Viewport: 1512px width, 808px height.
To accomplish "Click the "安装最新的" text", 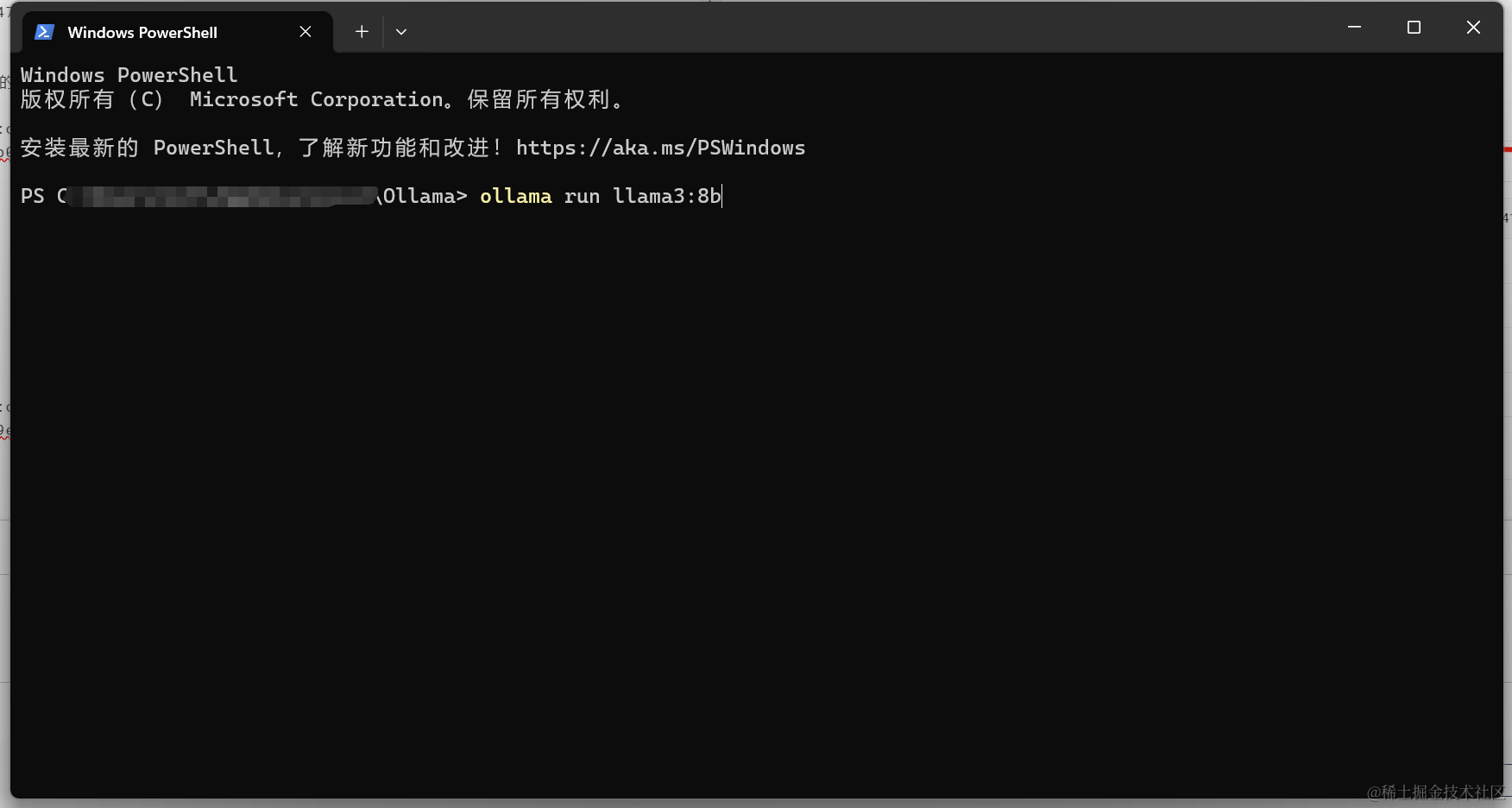I will 79,148.
